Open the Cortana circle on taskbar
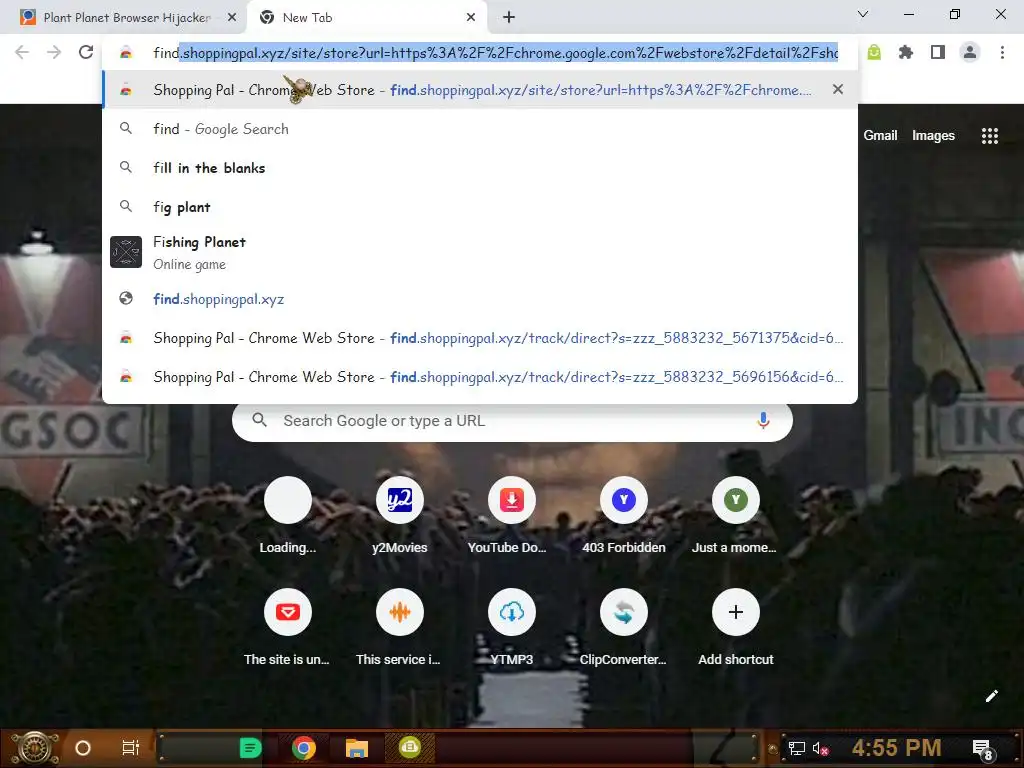Viewport: 1024px width, 768px height. 83,748
